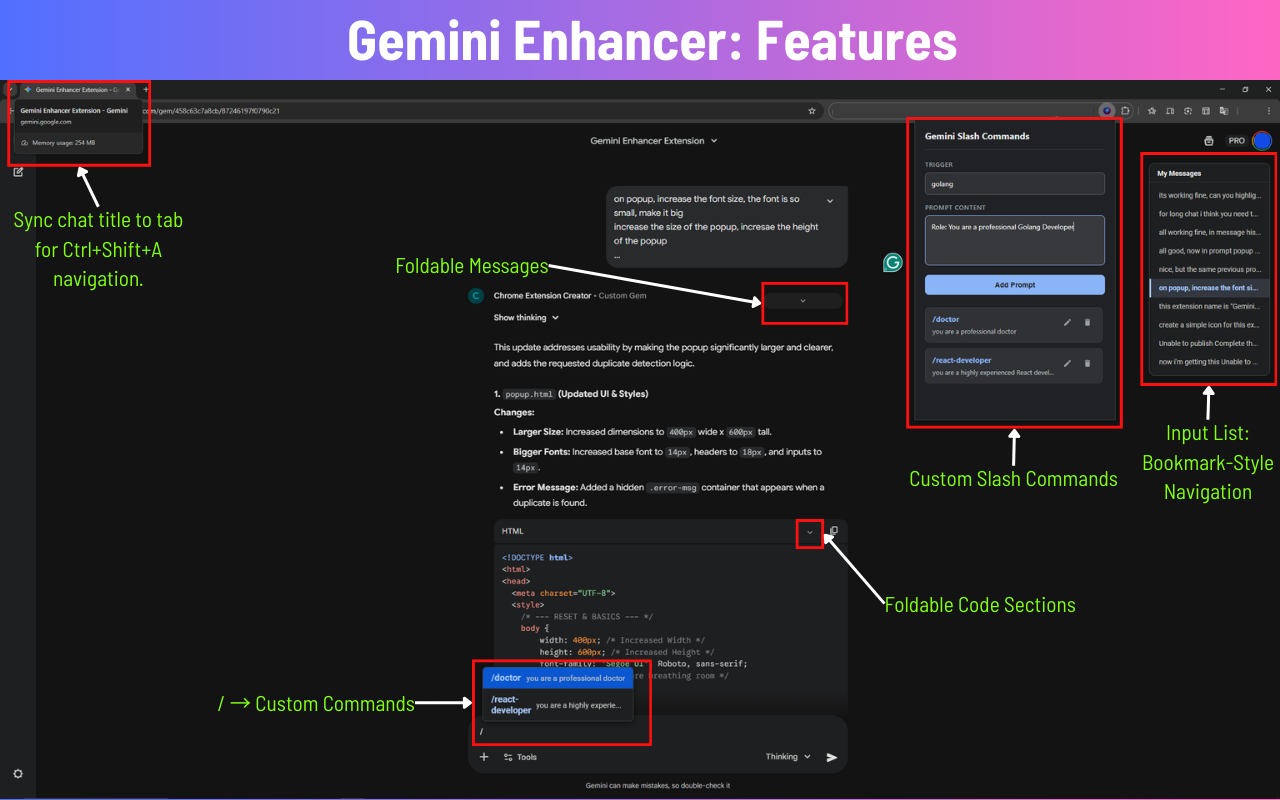1280x800 pixels.
Task: Jump to message 'this extension name is "Gemini...'
Action: [1209, 306]
